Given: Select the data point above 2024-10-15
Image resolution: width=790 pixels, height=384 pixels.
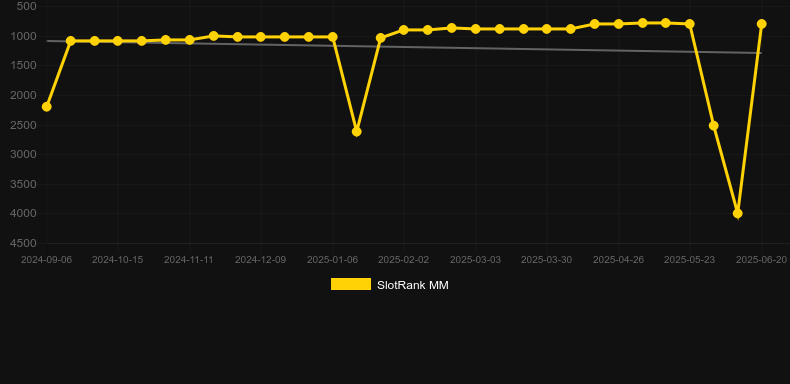Looking at the screenshot, I should click(117, 41).
